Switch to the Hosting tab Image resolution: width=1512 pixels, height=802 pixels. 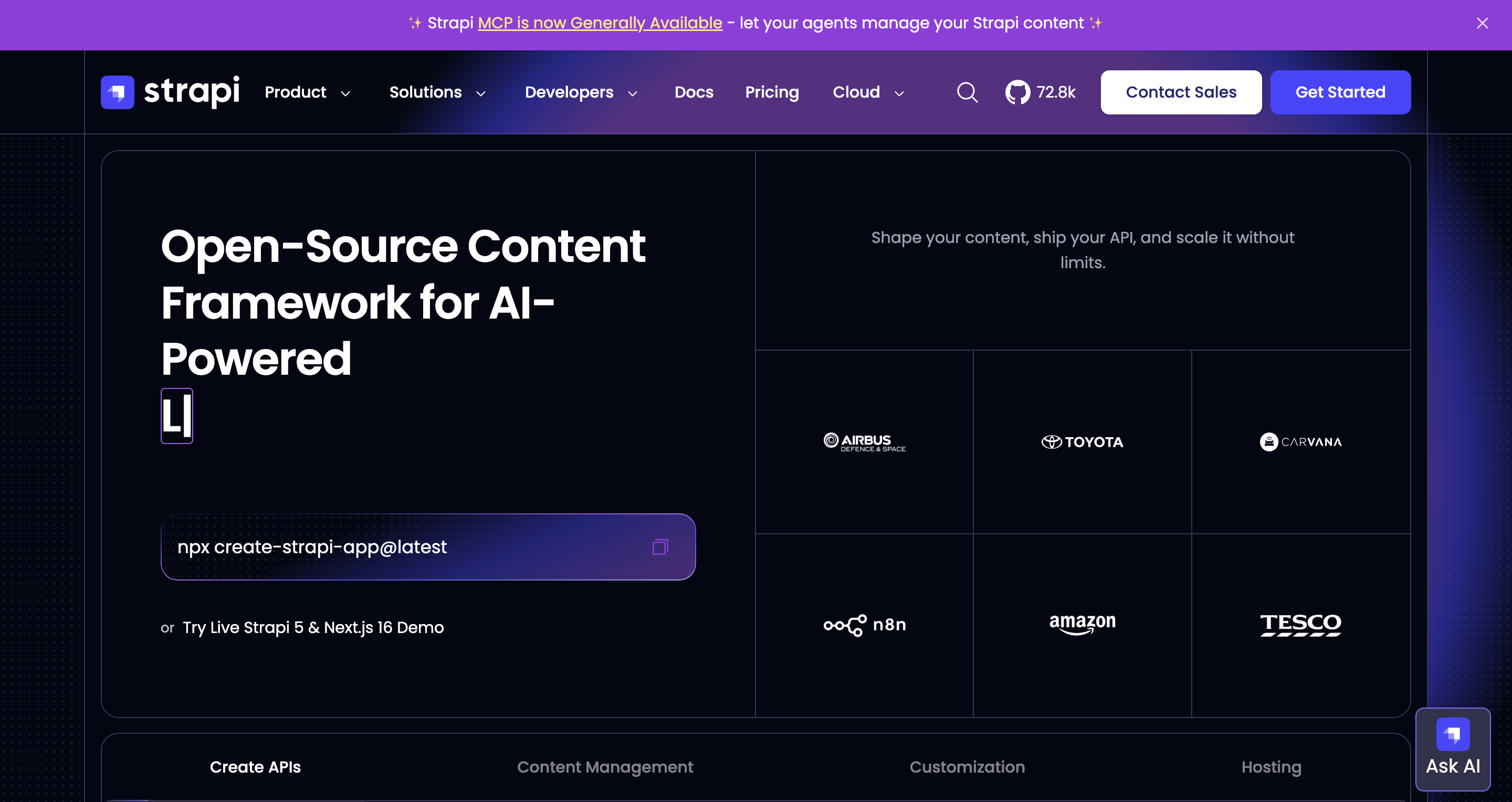click(1272, 767)
